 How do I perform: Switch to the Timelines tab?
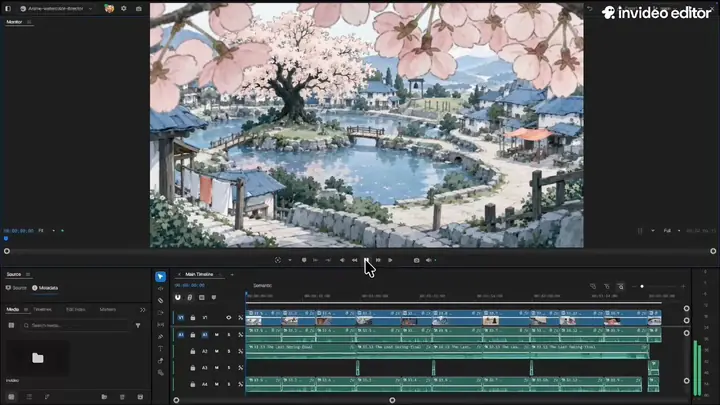point(42,309)
